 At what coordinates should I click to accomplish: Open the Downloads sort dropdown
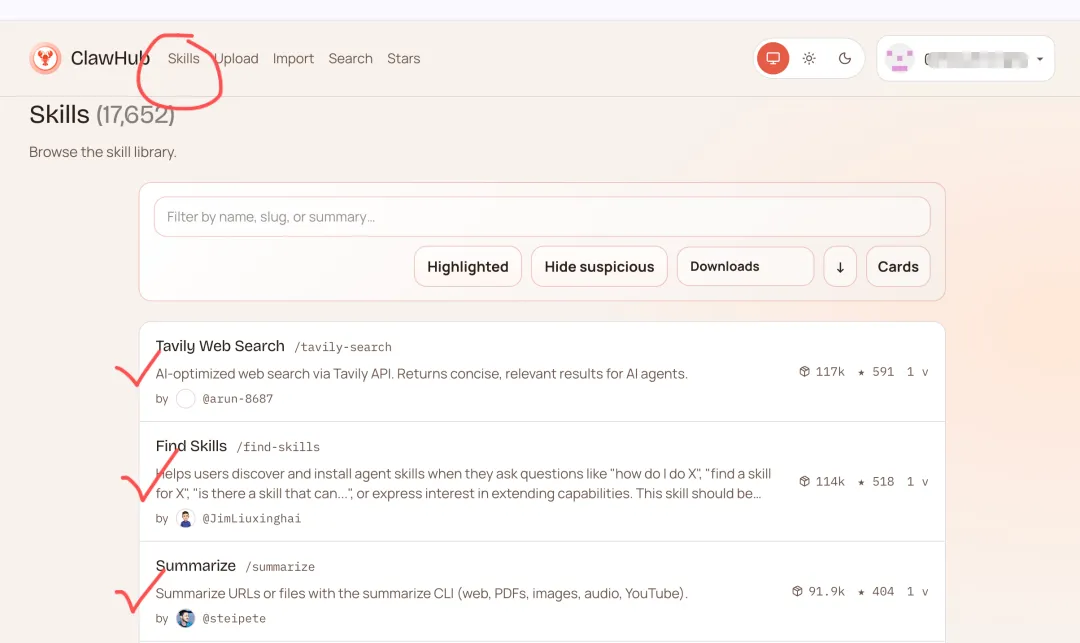pos(745,266)
